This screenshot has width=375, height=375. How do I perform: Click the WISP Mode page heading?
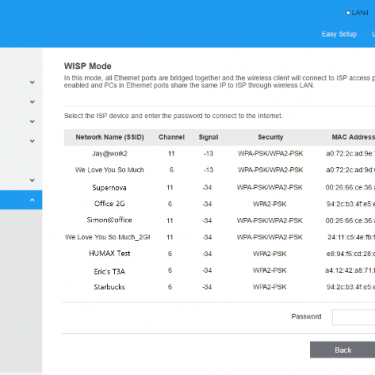click(x=88, y=66)
